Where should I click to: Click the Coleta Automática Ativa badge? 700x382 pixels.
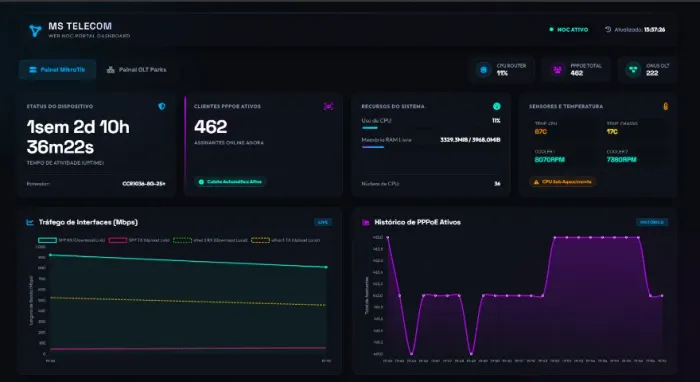pyautogui.click(x=230, y=182)
